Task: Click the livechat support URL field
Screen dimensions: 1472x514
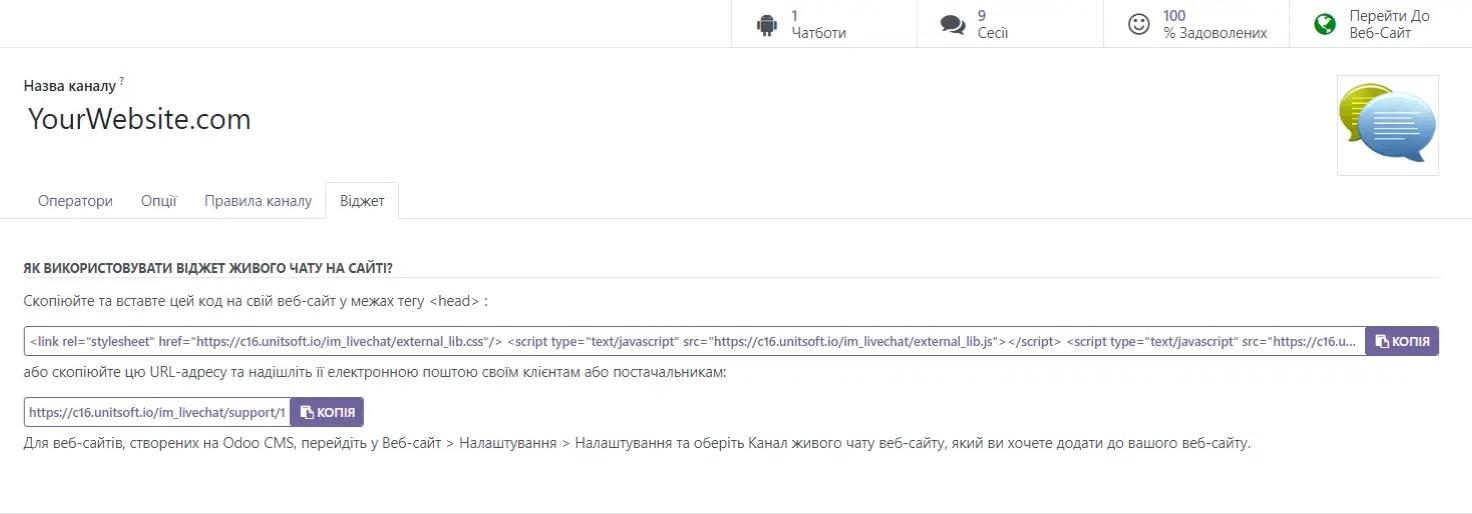Action: click(x=157, y=412)
